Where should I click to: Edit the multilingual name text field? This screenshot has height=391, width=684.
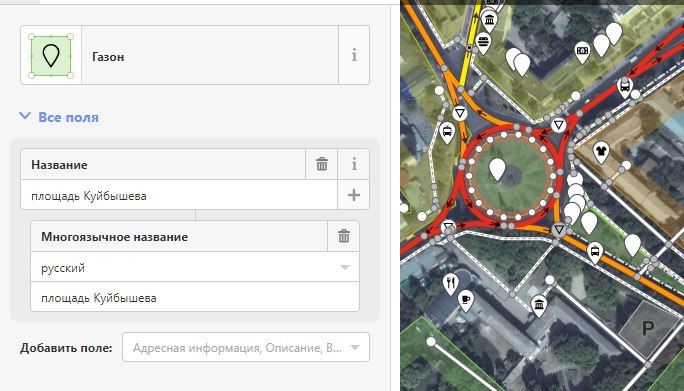[195, 297]
